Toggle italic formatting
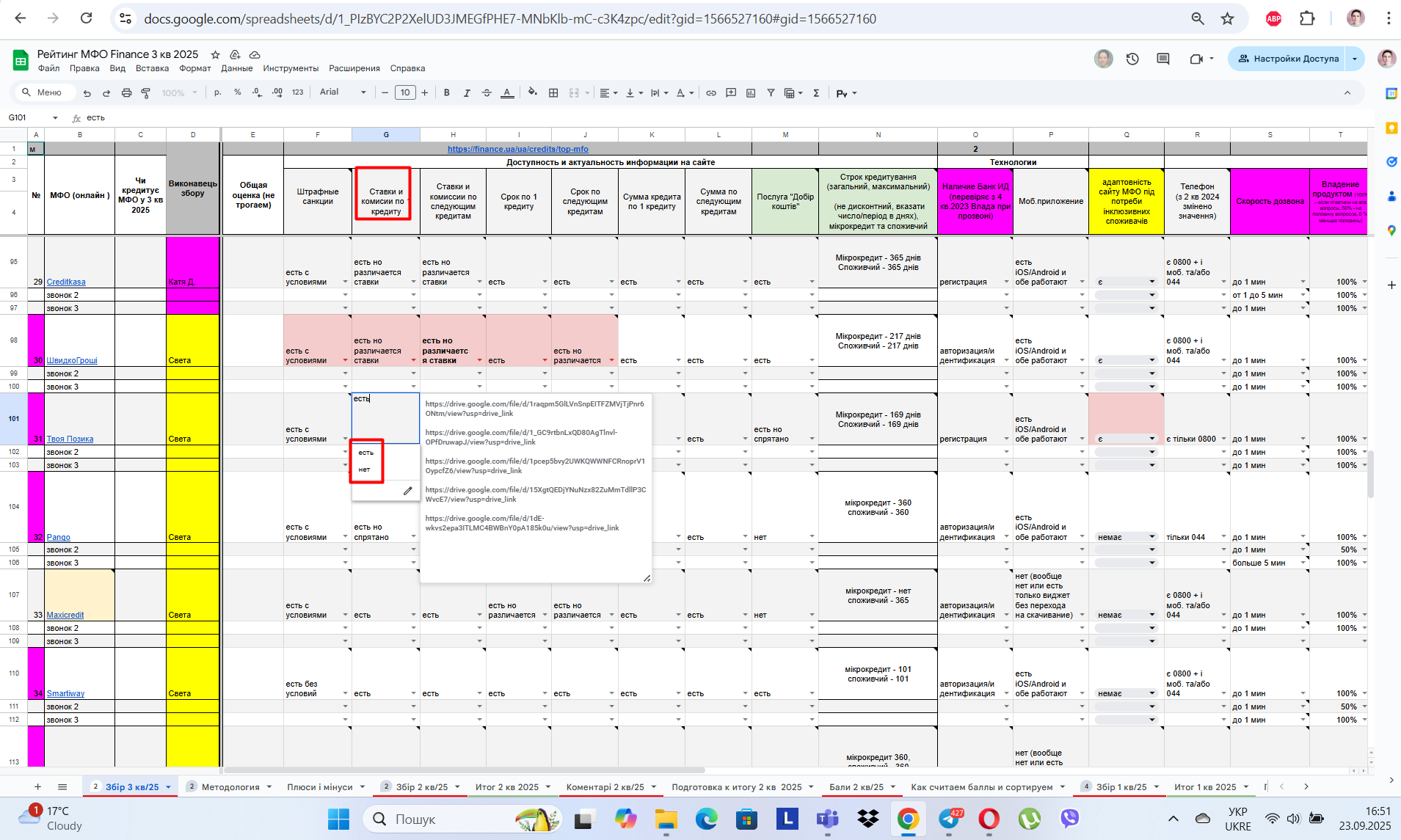This screenshot has width=1401, height=840. coord(466,93)
